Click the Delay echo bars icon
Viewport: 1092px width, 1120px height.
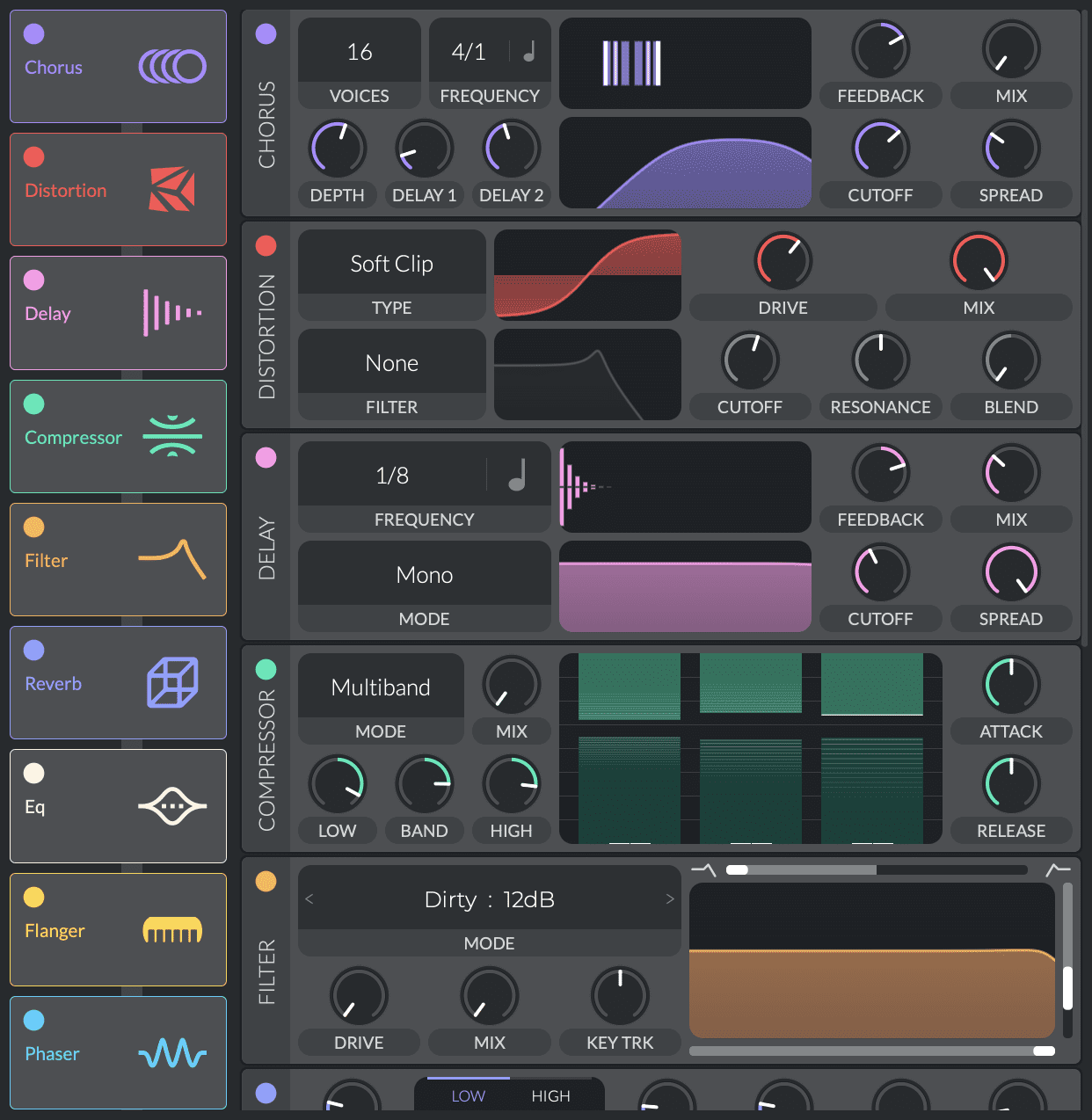(x=172, y=312)
